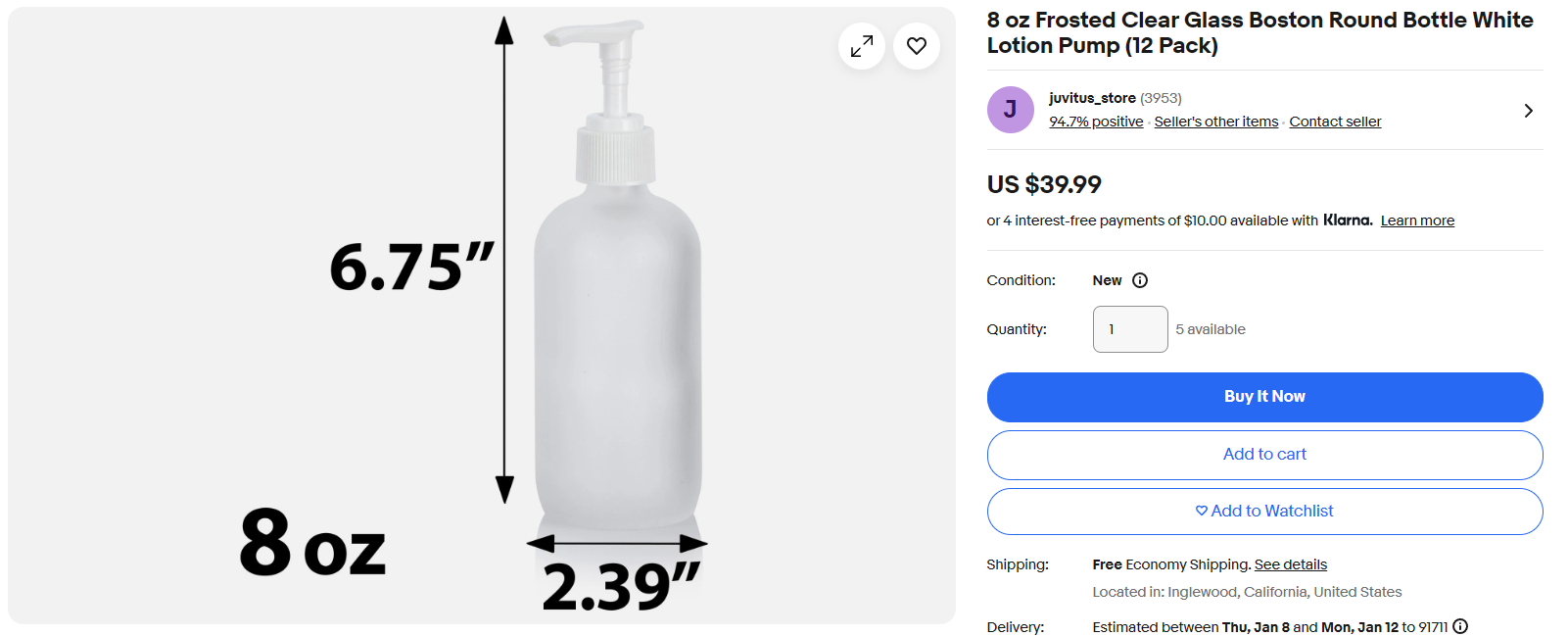Click the Contact seller link

tap(1335, 122)
